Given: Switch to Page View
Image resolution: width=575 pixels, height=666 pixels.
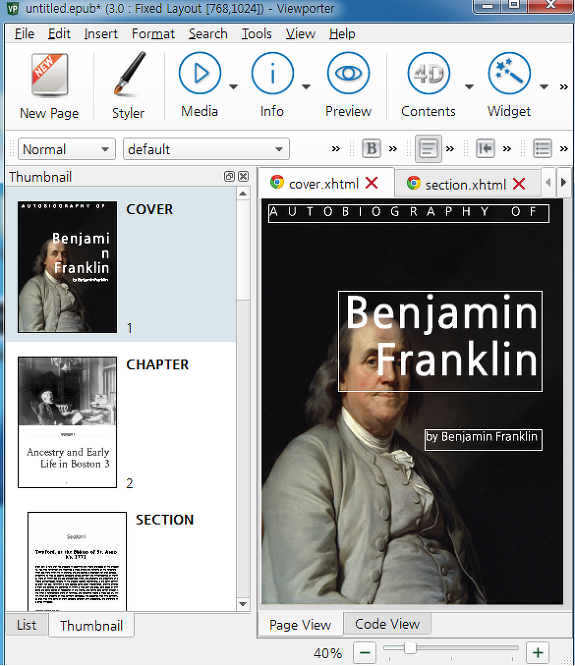Looking at the screenshot, I should (x=300, y=625).
